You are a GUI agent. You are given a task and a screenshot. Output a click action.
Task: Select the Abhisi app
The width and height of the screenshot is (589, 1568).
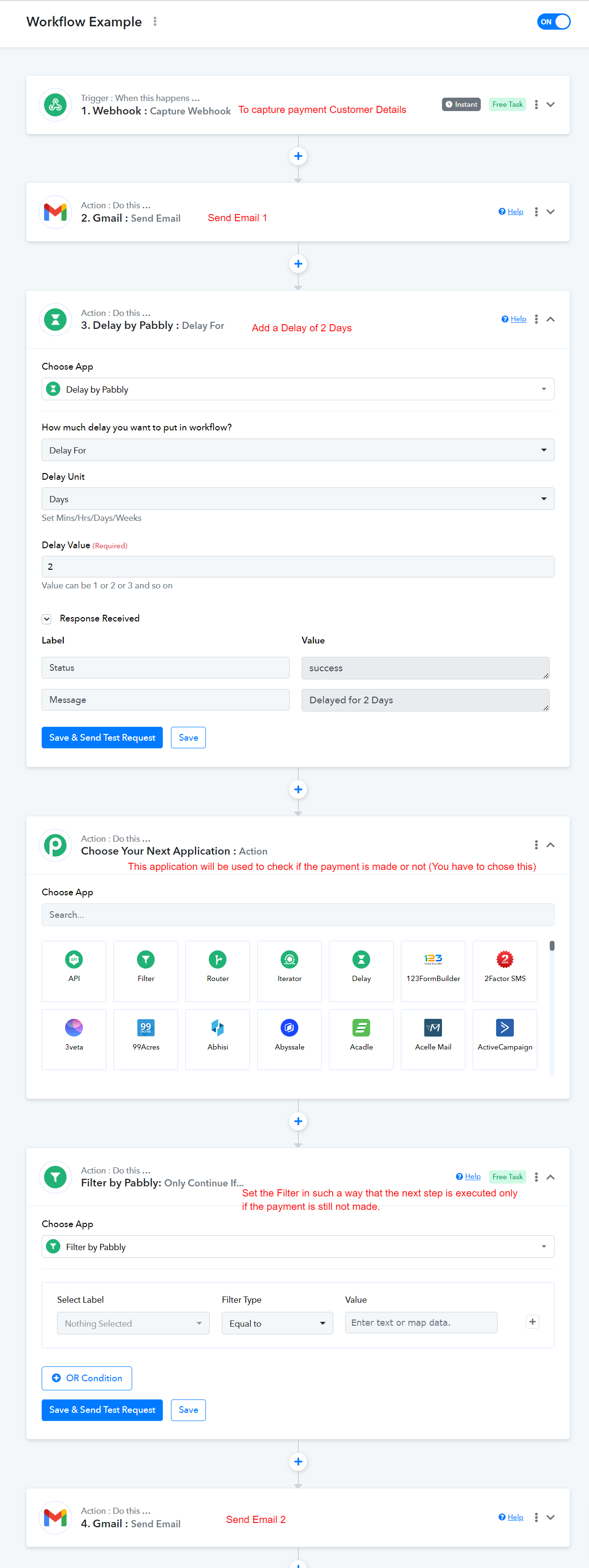tap(217, 1039)
